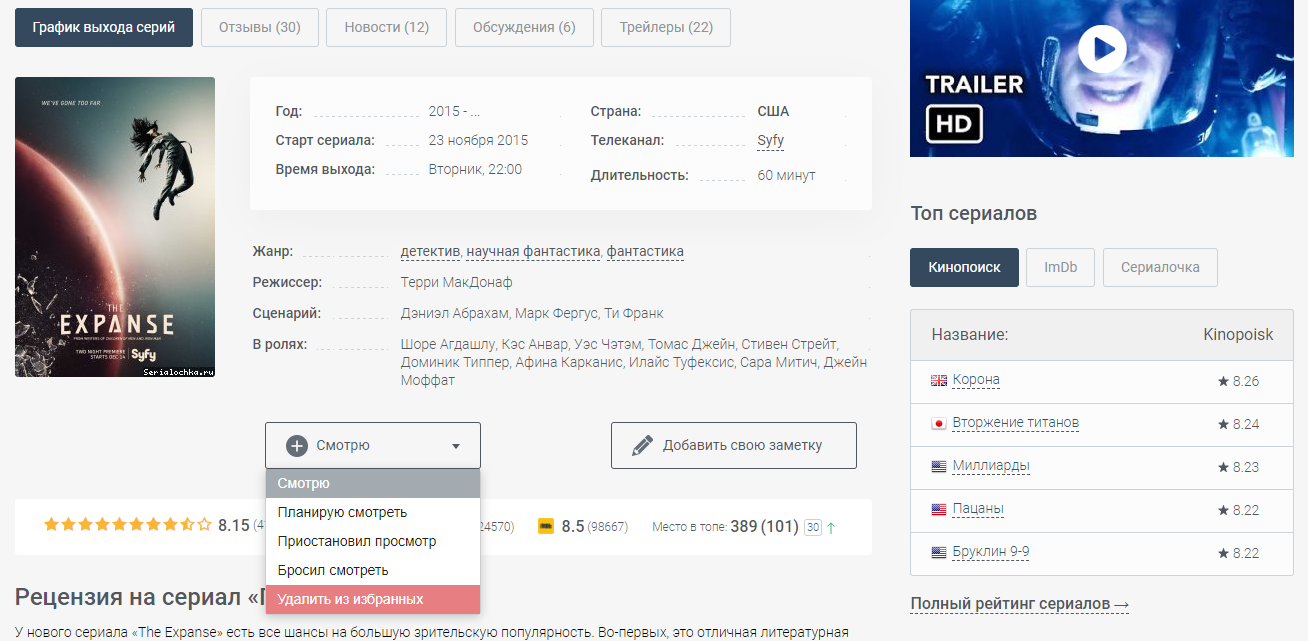Click the 8.5 IMDb rating value
1308x641 pixels.
tap(573, 526)
